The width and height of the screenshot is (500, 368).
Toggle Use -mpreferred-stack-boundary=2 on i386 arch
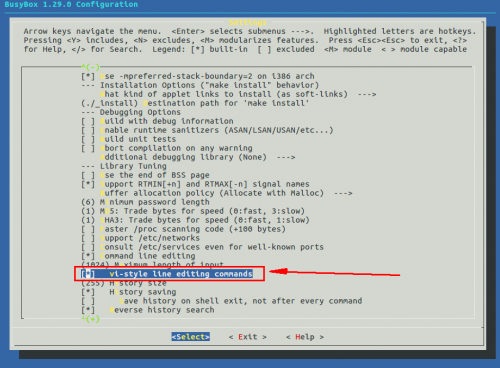pyautogui.click(x=198, y=76)
